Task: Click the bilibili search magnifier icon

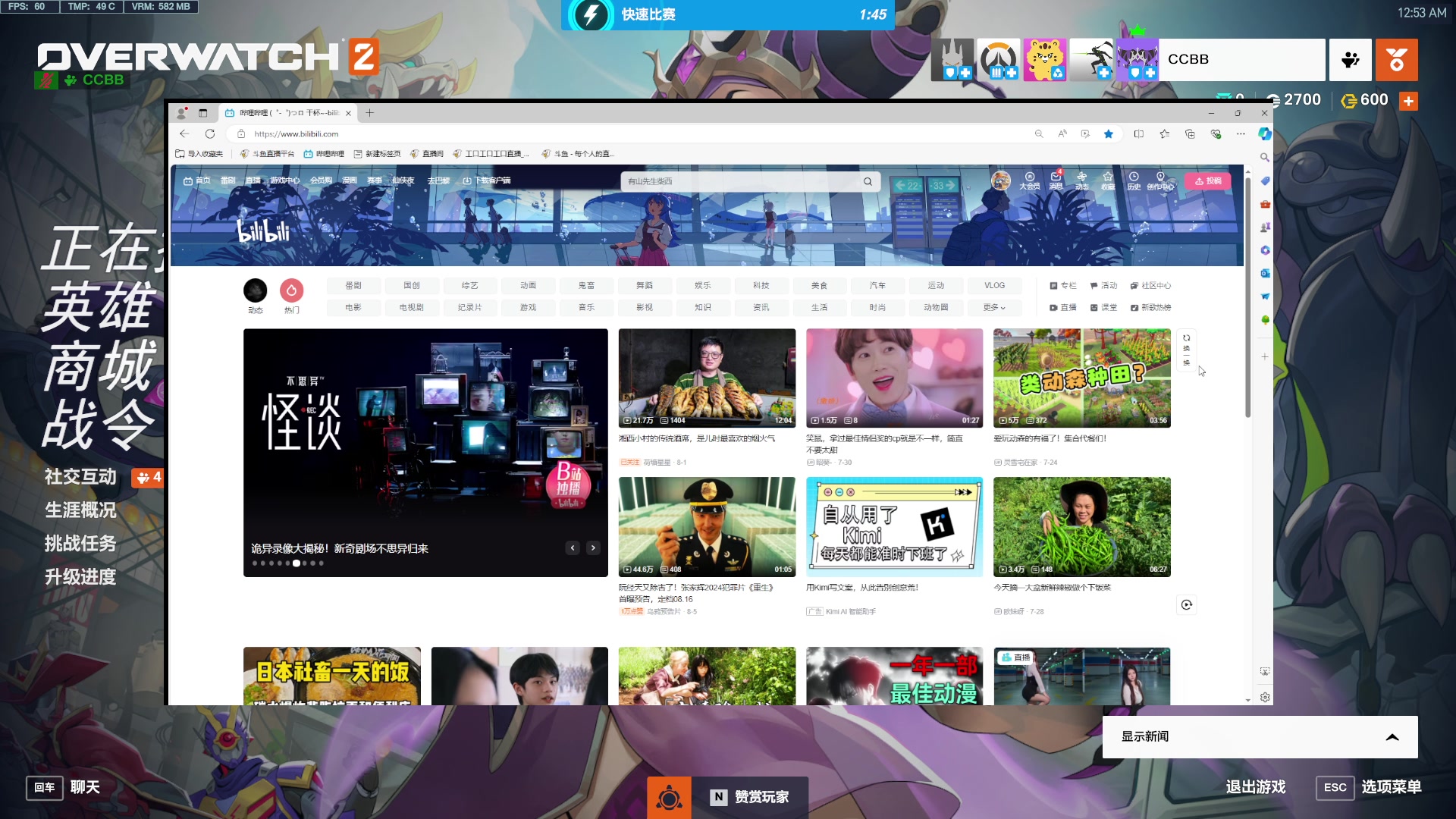Action: pos(868,181)
